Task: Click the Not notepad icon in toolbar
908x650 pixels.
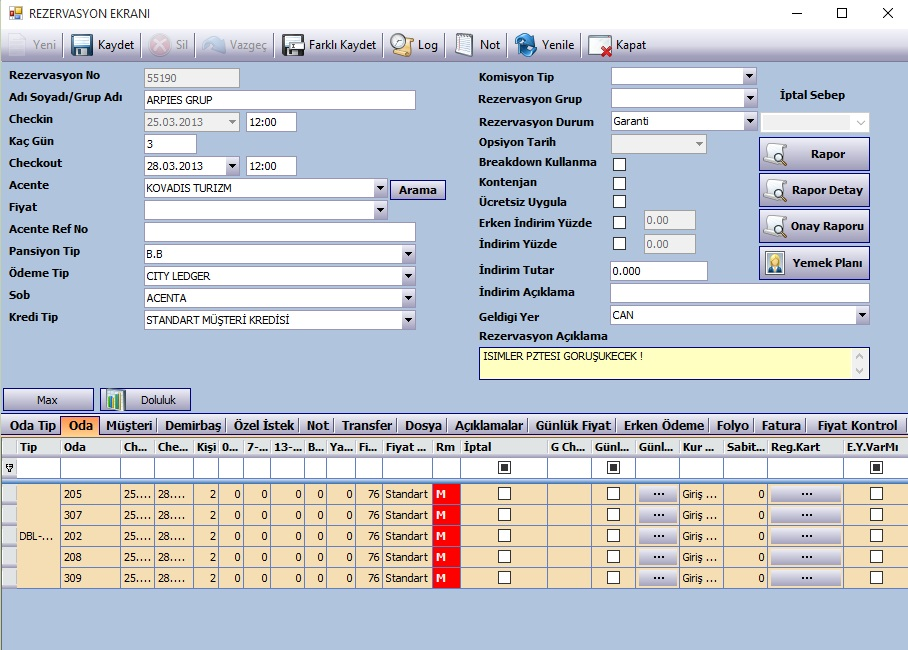Action: [462, 44]
